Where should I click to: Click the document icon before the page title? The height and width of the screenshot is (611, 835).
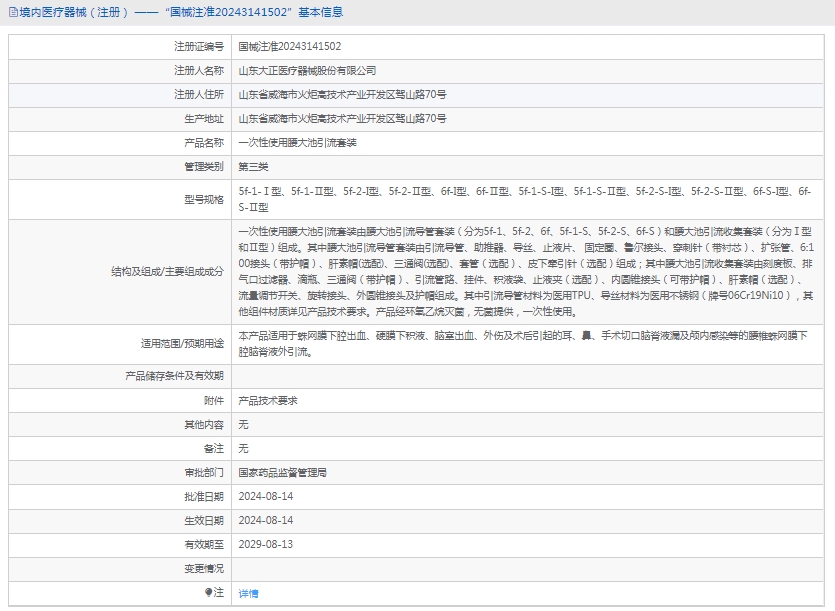(x=13, y=12)
